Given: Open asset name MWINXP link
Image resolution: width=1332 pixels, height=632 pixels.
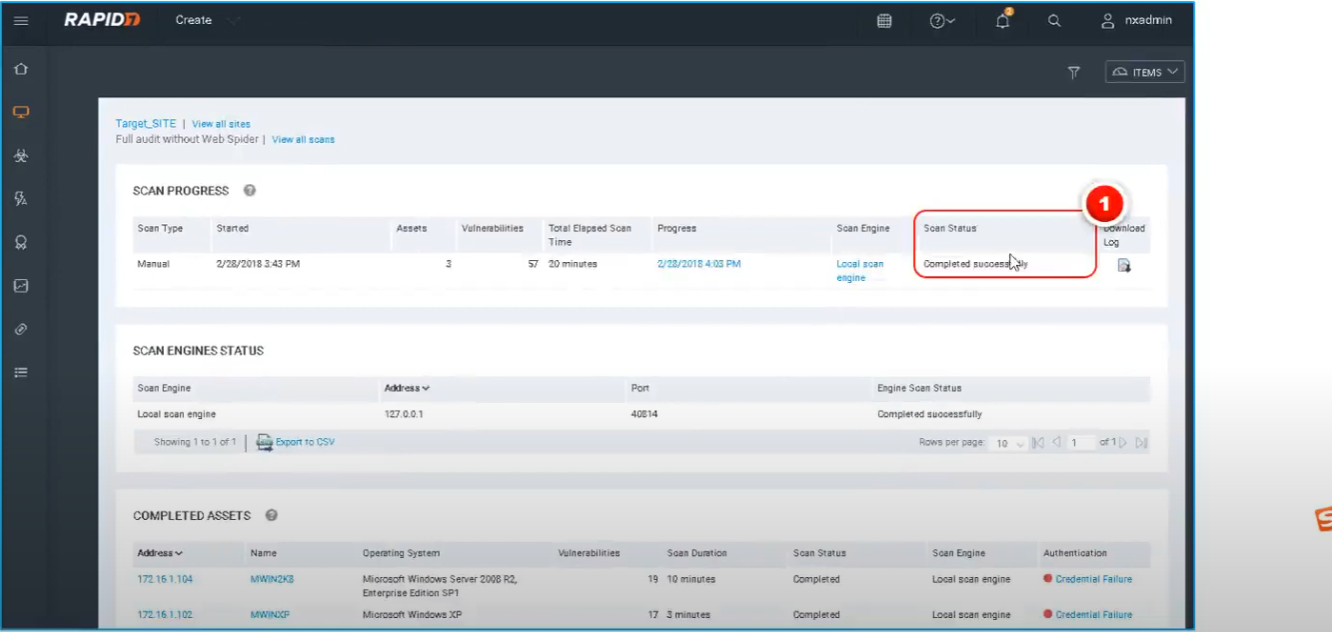Looking at the screenshot, I should (x=270, y=615).
